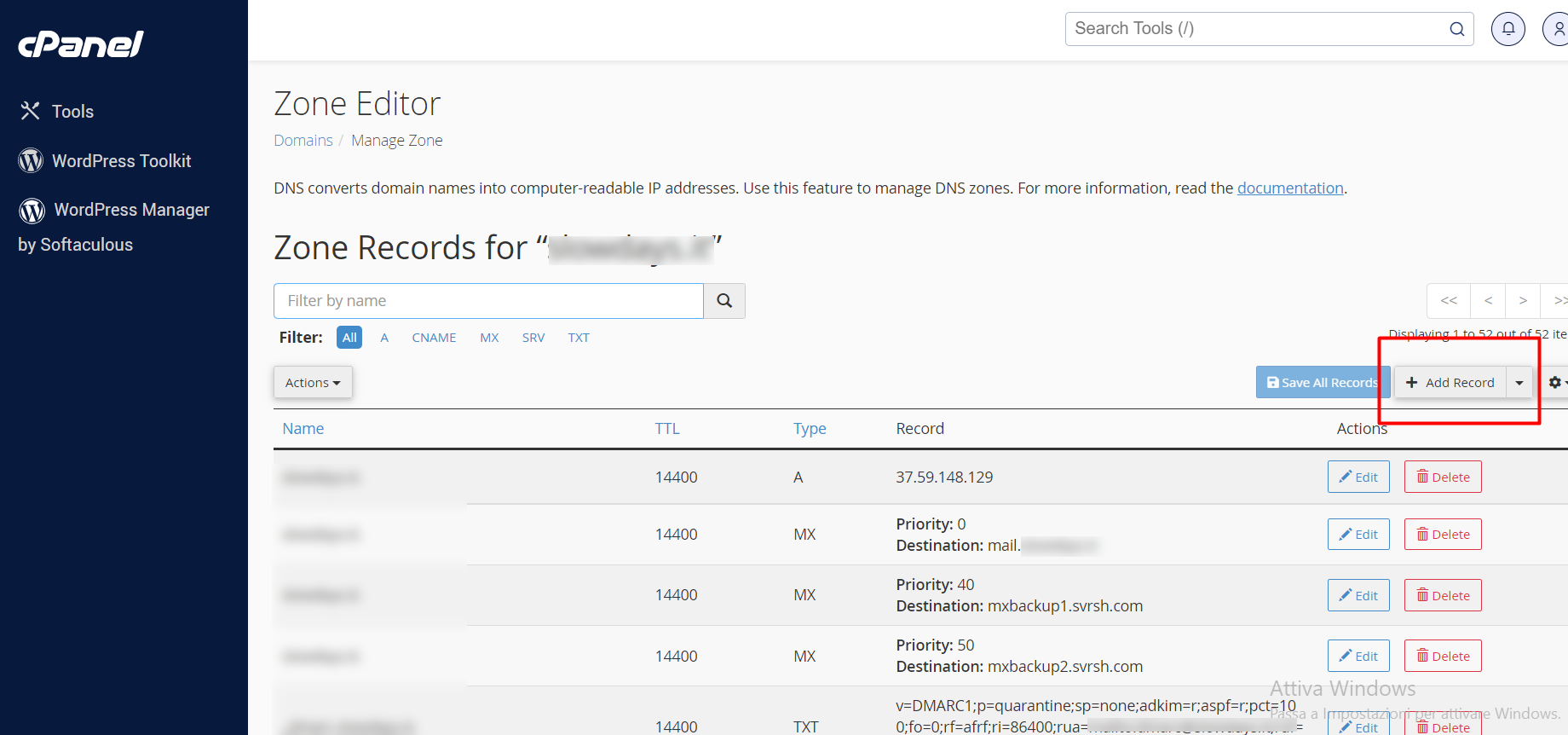Click the cPanel logo
The height and width of the screenshot is (735, 1568).
pyautogui.click(x=81, y=44)
